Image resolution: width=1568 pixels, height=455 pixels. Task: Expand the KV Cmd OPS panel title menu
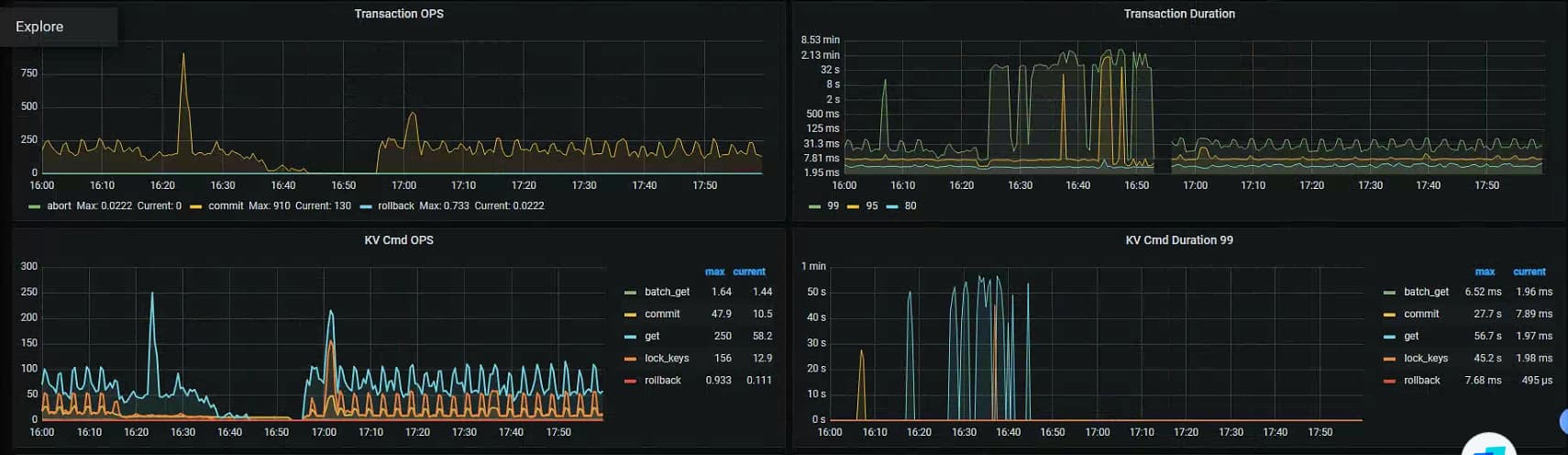[x=399, y=240]
